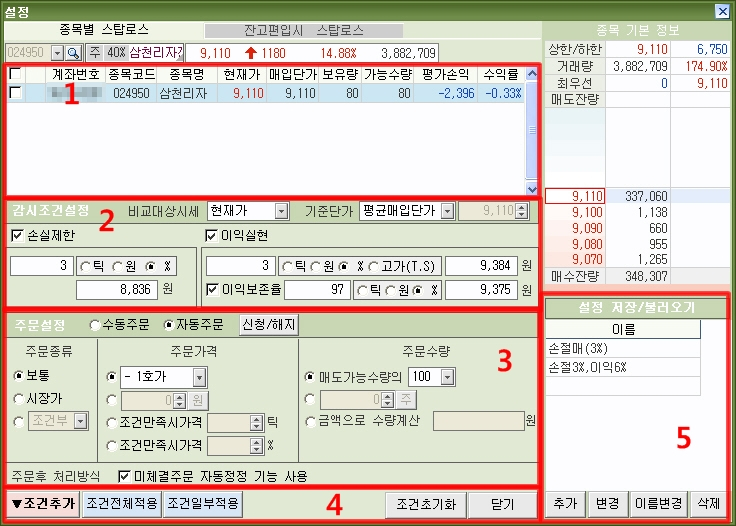
Task: Switch to the 종목별 스탑로스 tab
Action: pos(94,31)
